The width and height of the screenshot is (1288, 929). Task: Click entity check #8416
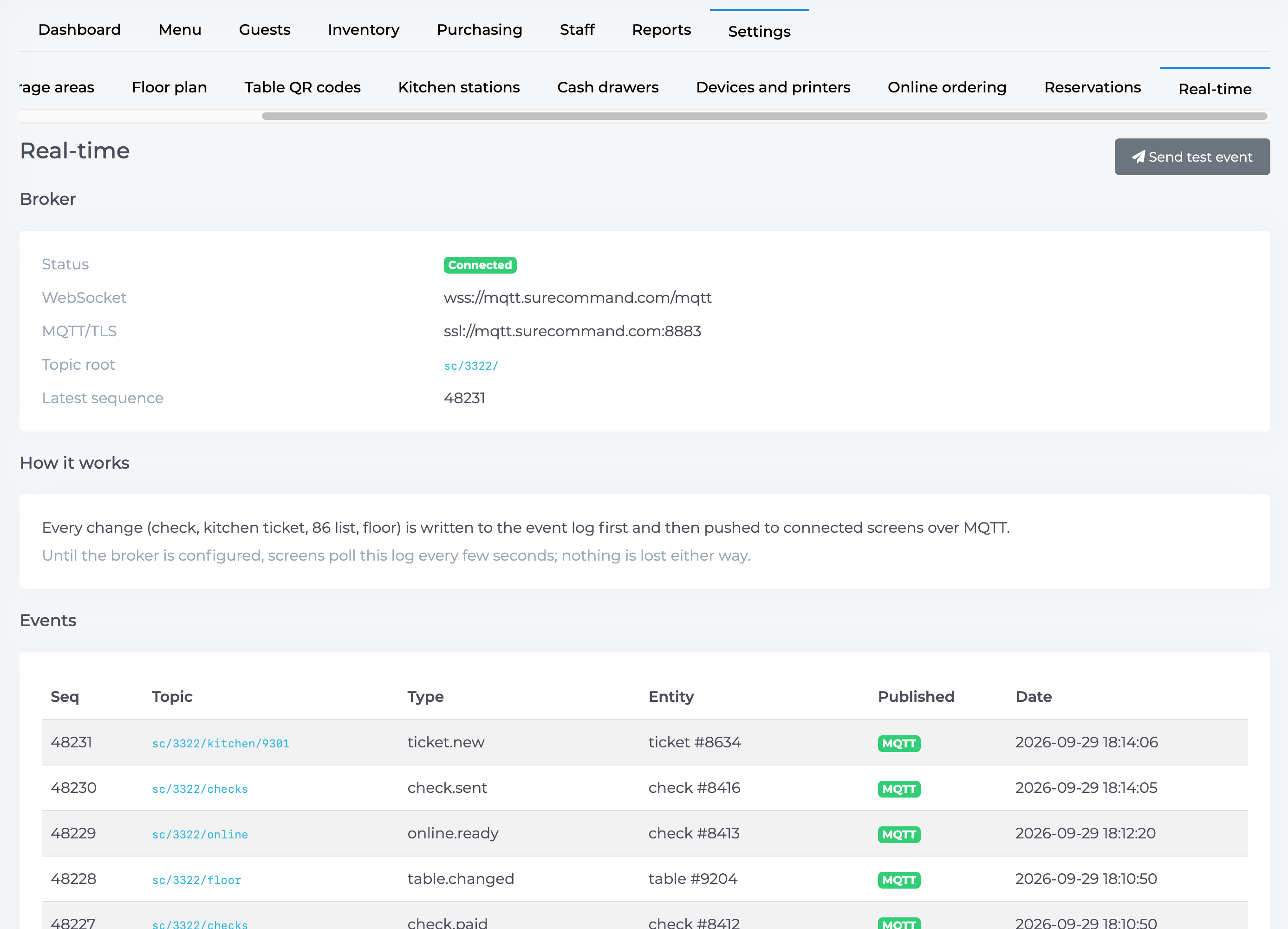pyautogui.click(x=694, y=787)
